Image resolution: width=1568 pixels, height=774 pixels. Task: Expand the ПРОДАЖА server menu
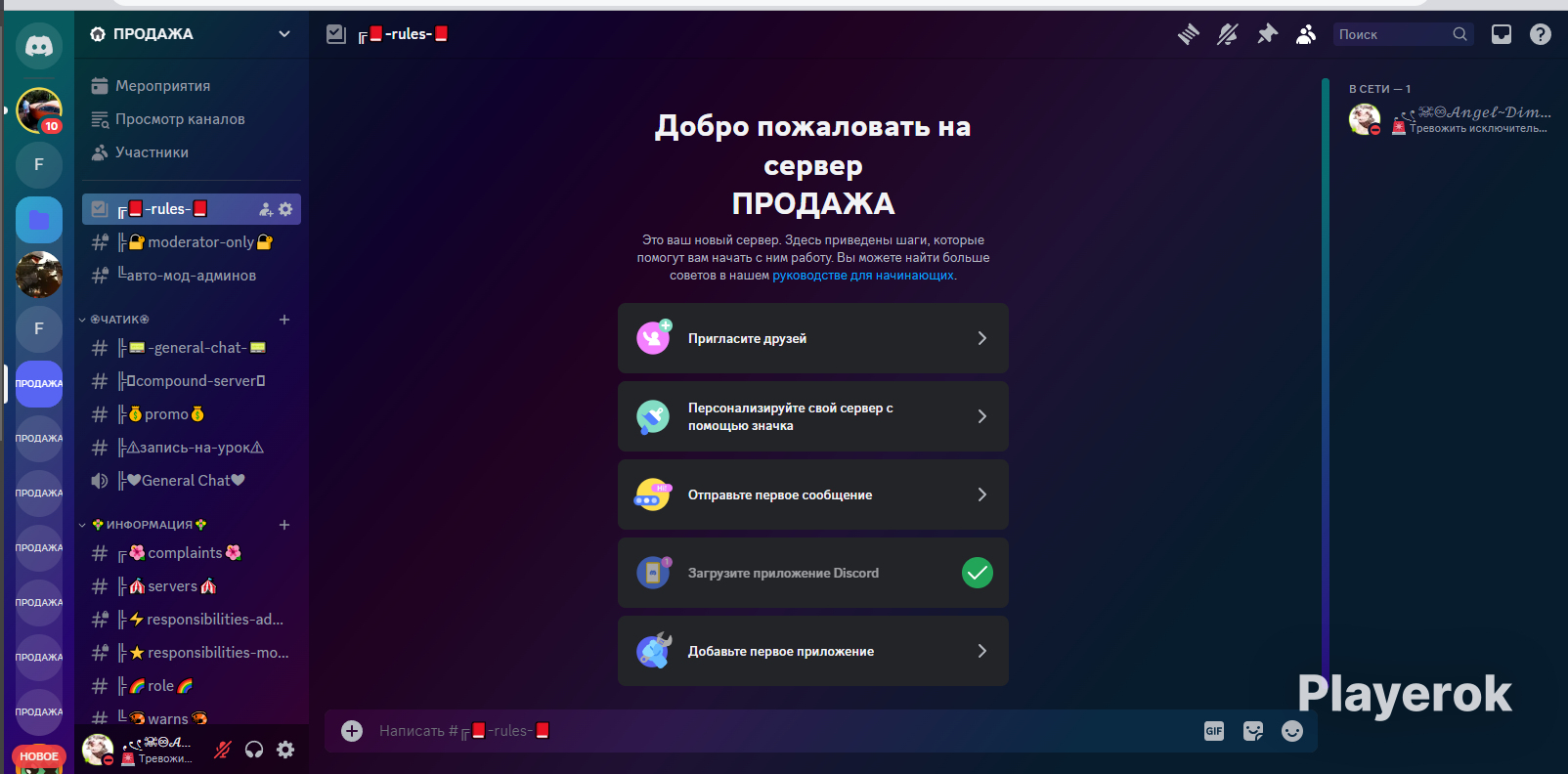(192, 34)
